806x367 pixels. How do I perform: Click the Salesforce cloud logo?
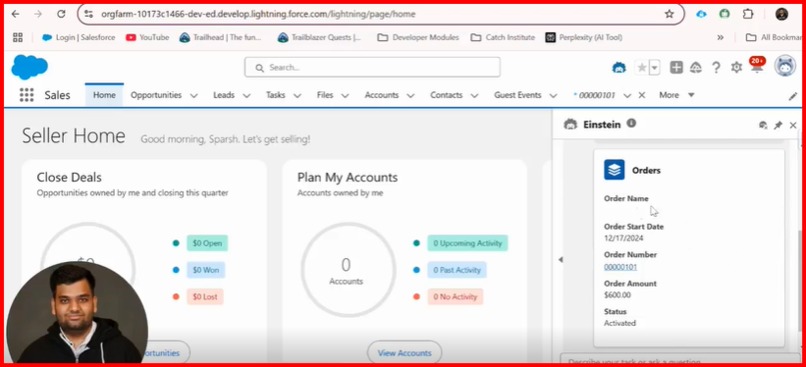pos(29,67)
